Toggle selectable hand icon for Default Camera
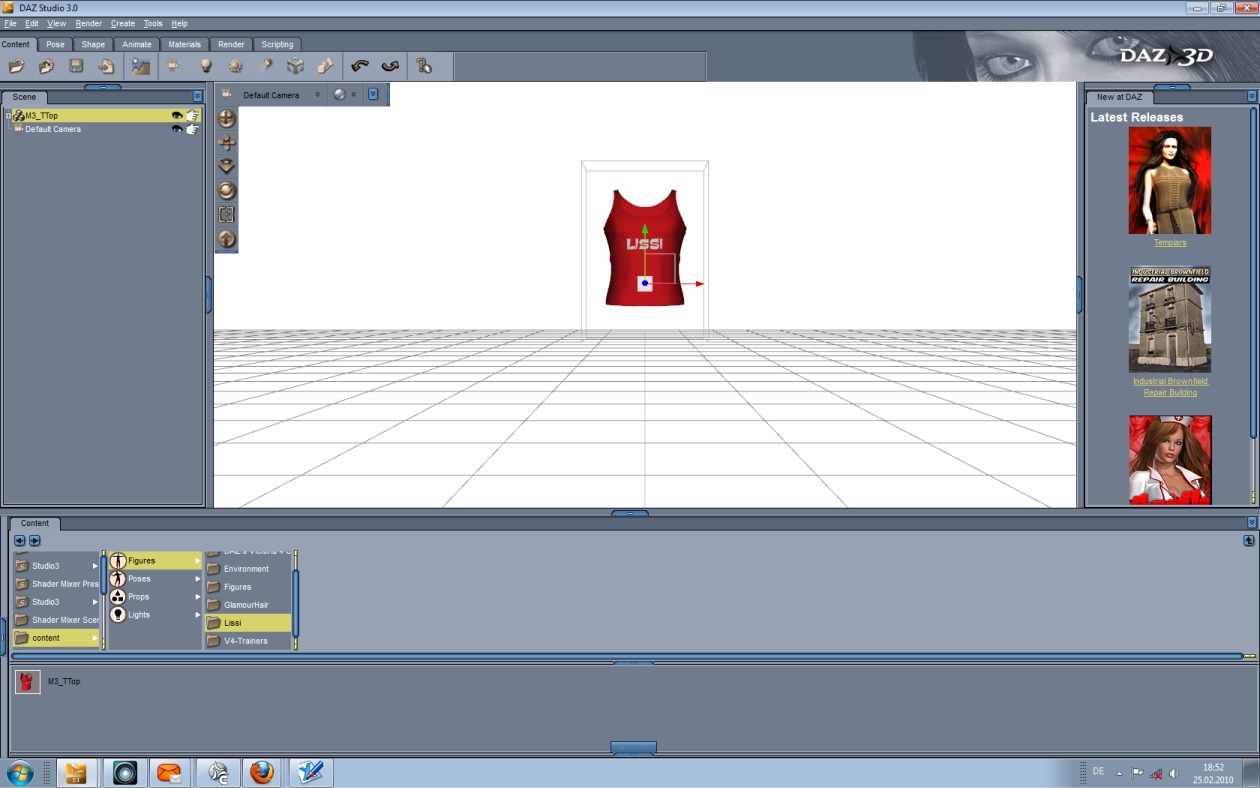The image size is (1260, 788). pyautogui.click(x=193, y=129)
